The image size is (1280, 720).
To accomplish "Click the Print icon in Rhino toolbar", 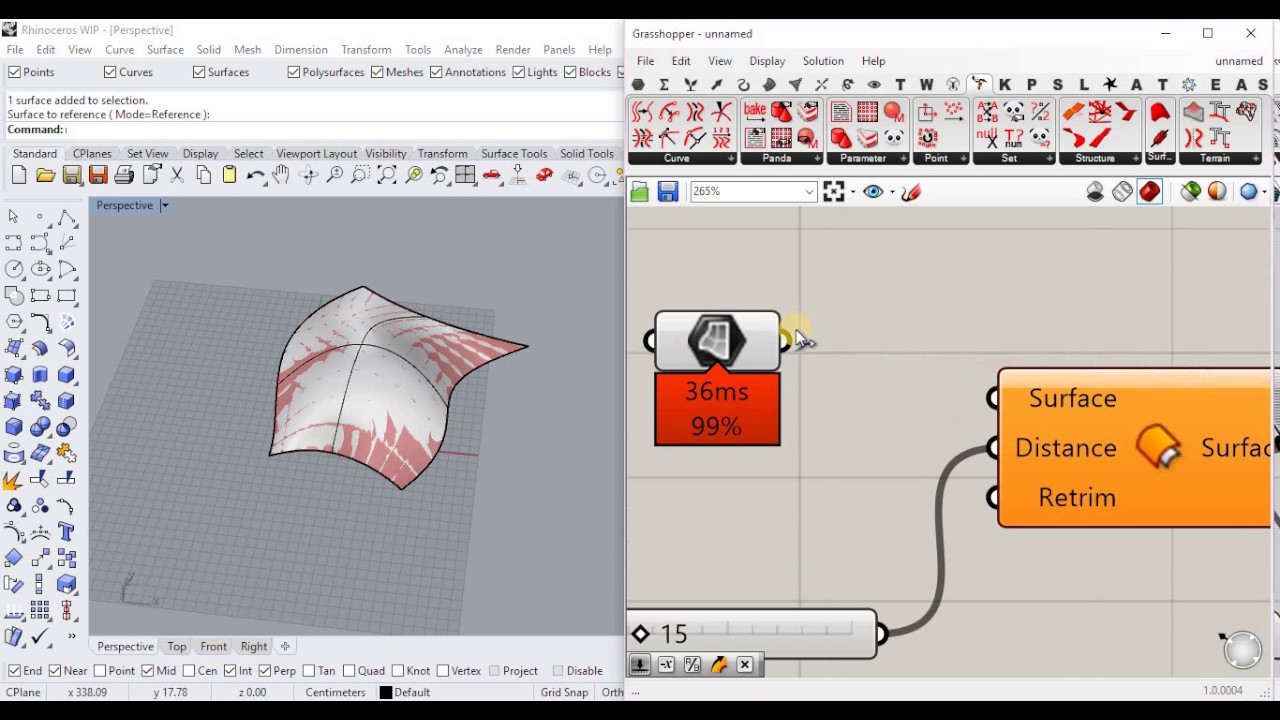I will [x=124, y=176].
